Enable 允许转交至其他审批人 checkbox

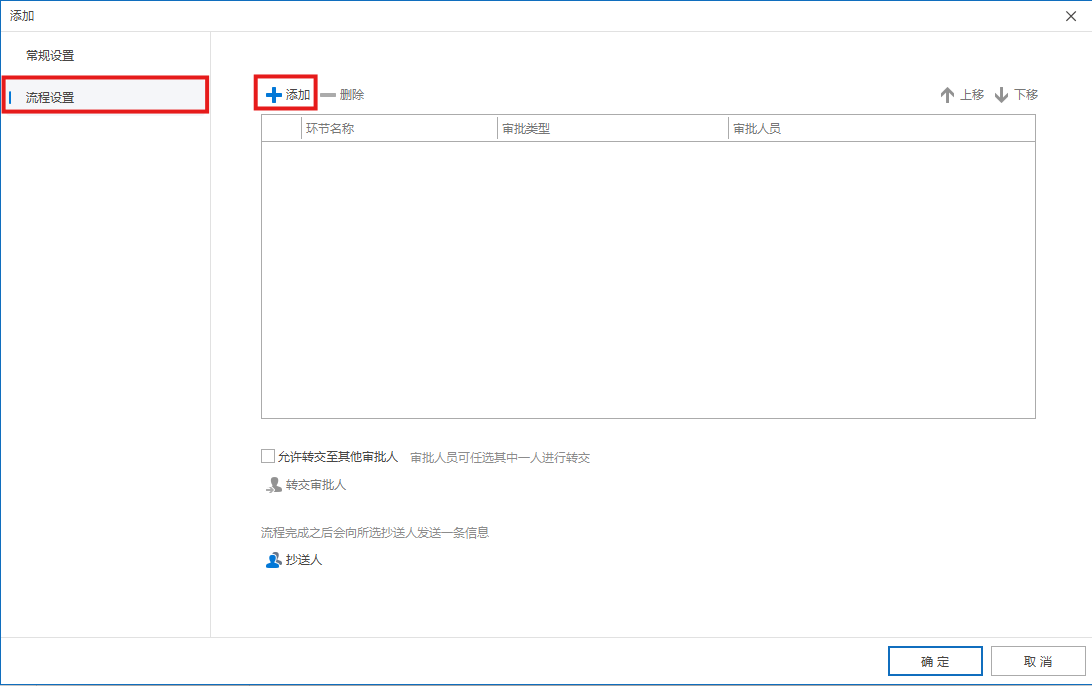click(267, 455)
